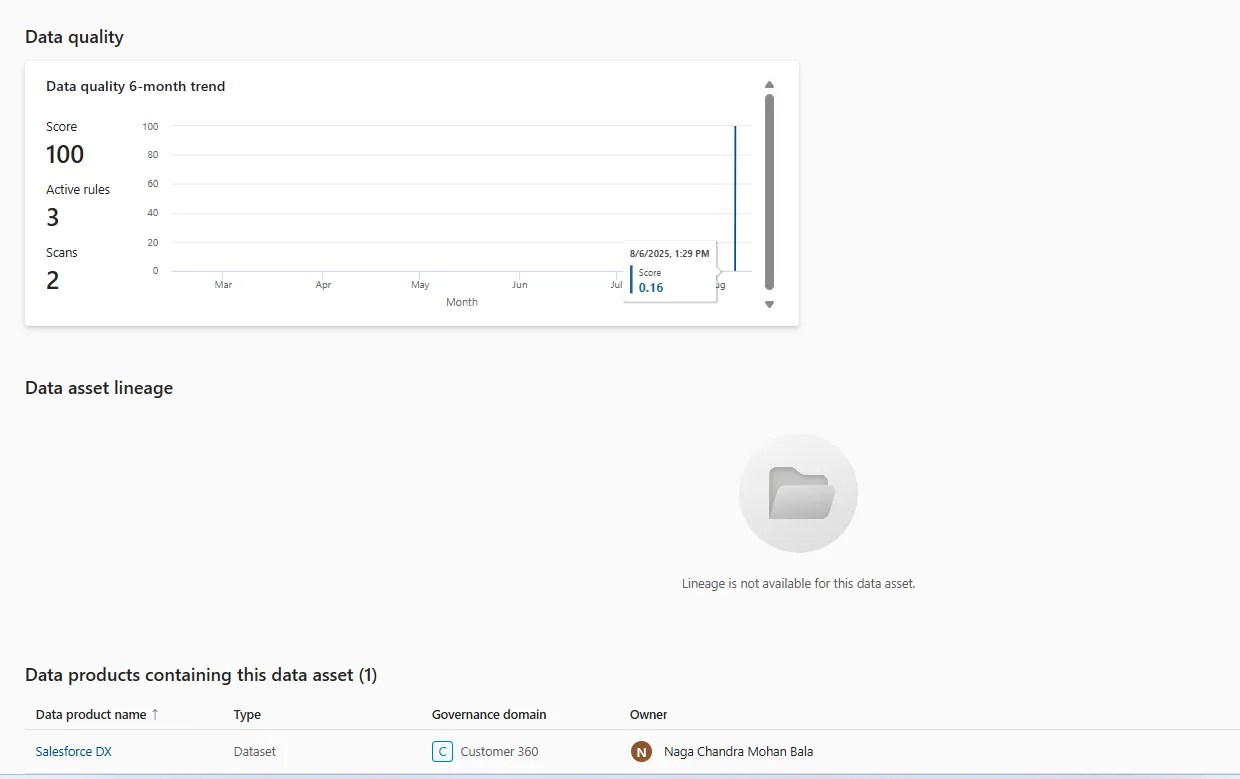Click the scroll up arrow in the trend card
Viewport: 1240px width, 779px height.
pyautogui.click(x=769, y=85)
